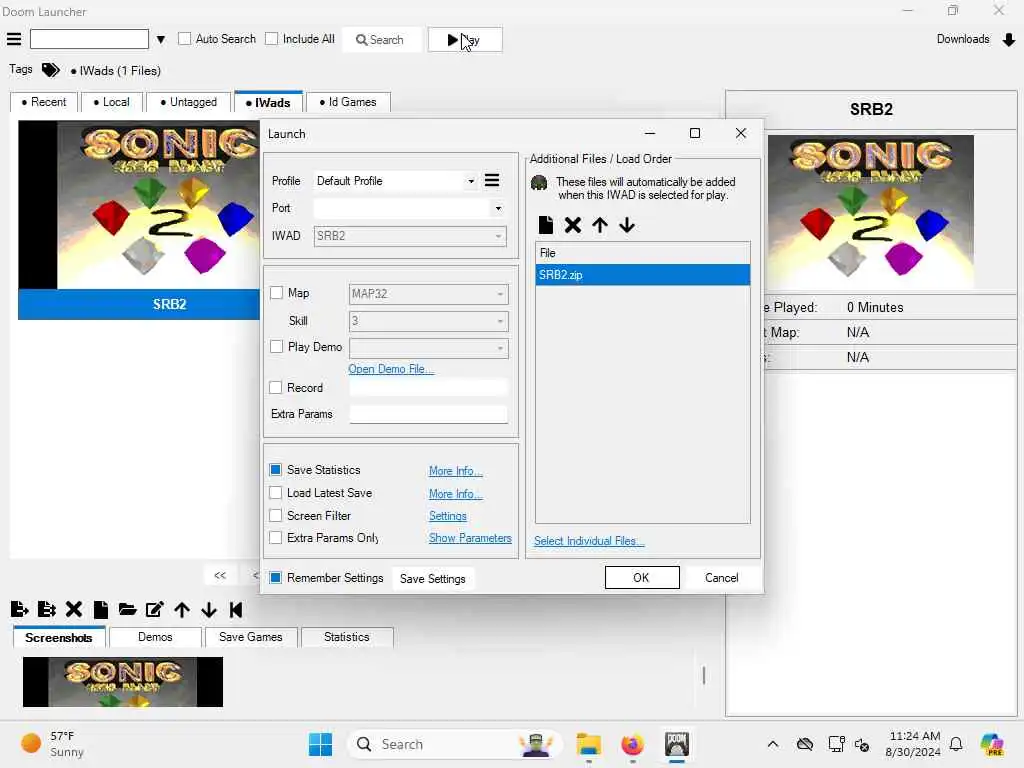Click the new file icon in the bottom toolbar
The width and height of the screenshot is (1024, 768).
click(x=101, y=609)
